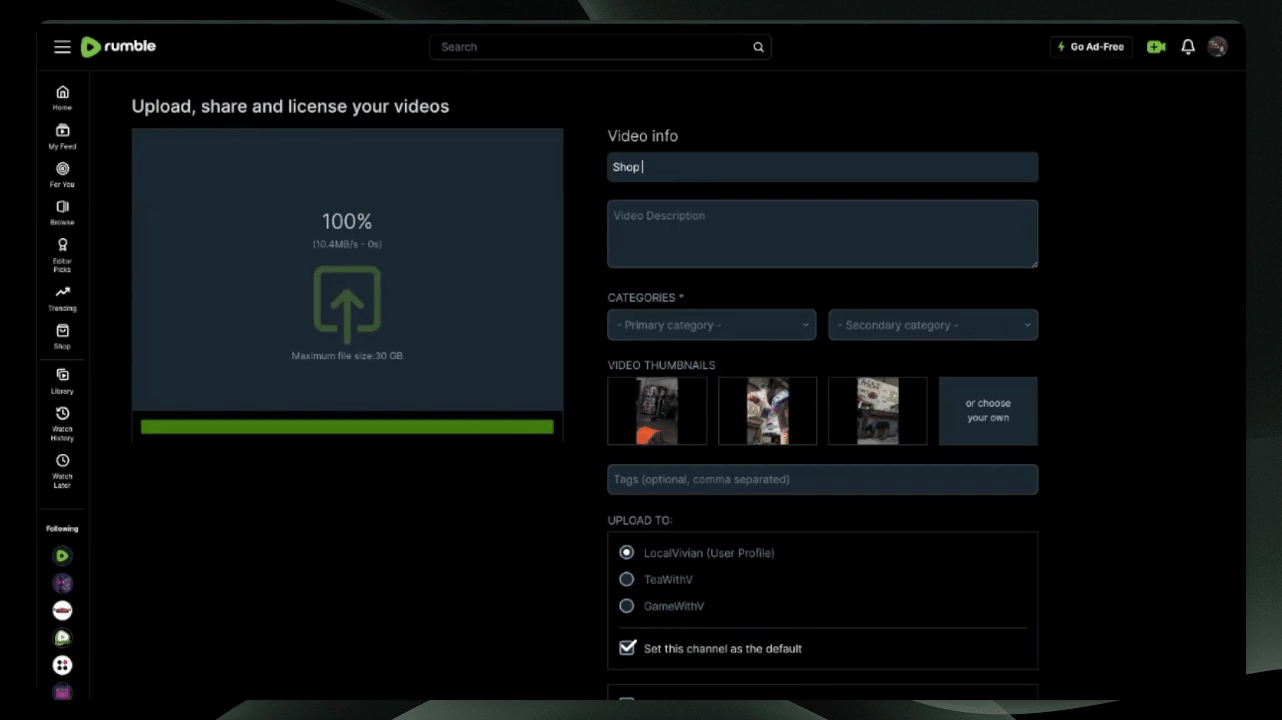Screen dimensions: 1282x720
Task: Click the video title field containing Shop
Action: [823, 167]
